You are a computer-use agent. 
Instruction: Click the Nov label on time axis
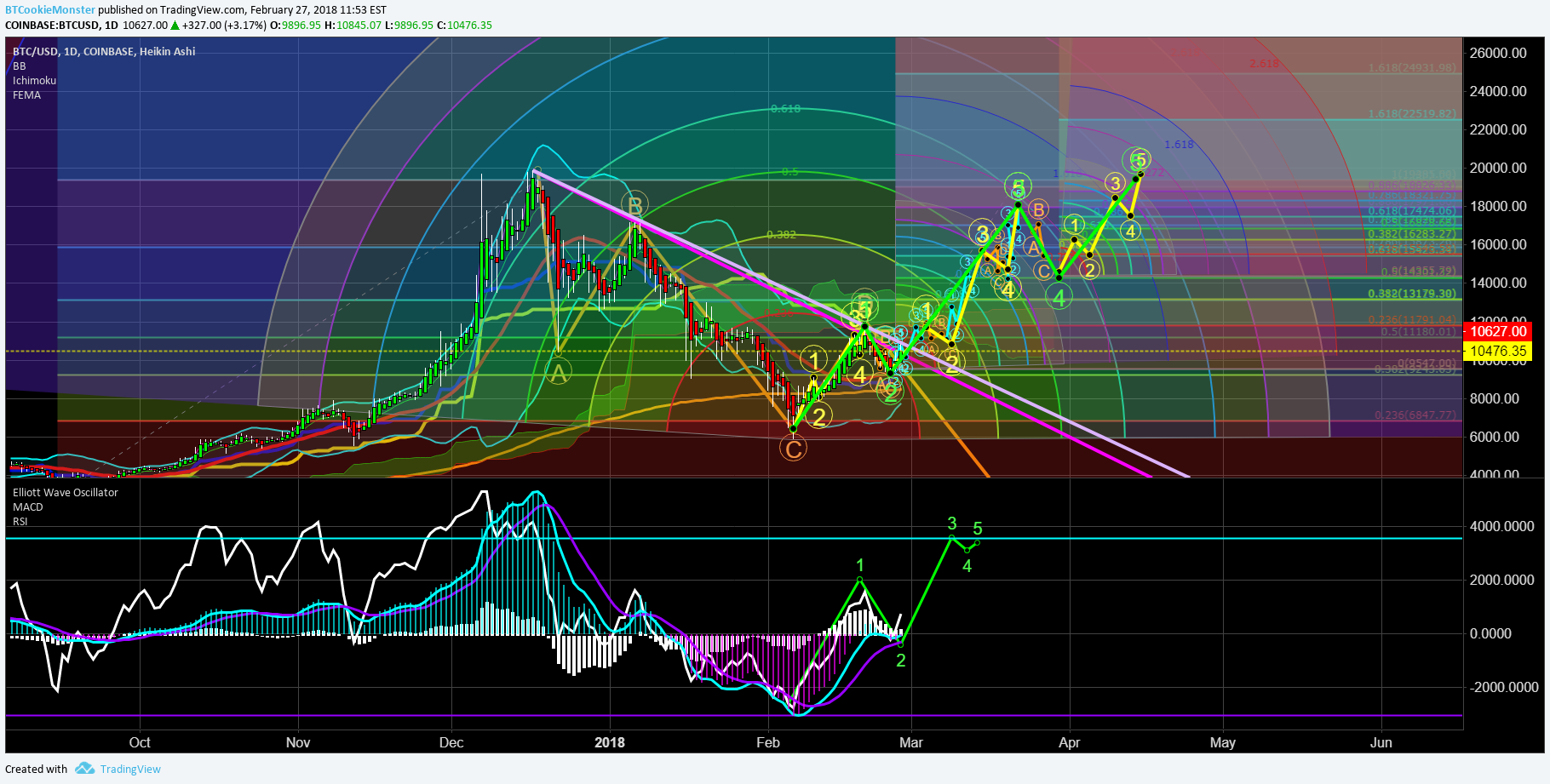click(x=298, y=742)
